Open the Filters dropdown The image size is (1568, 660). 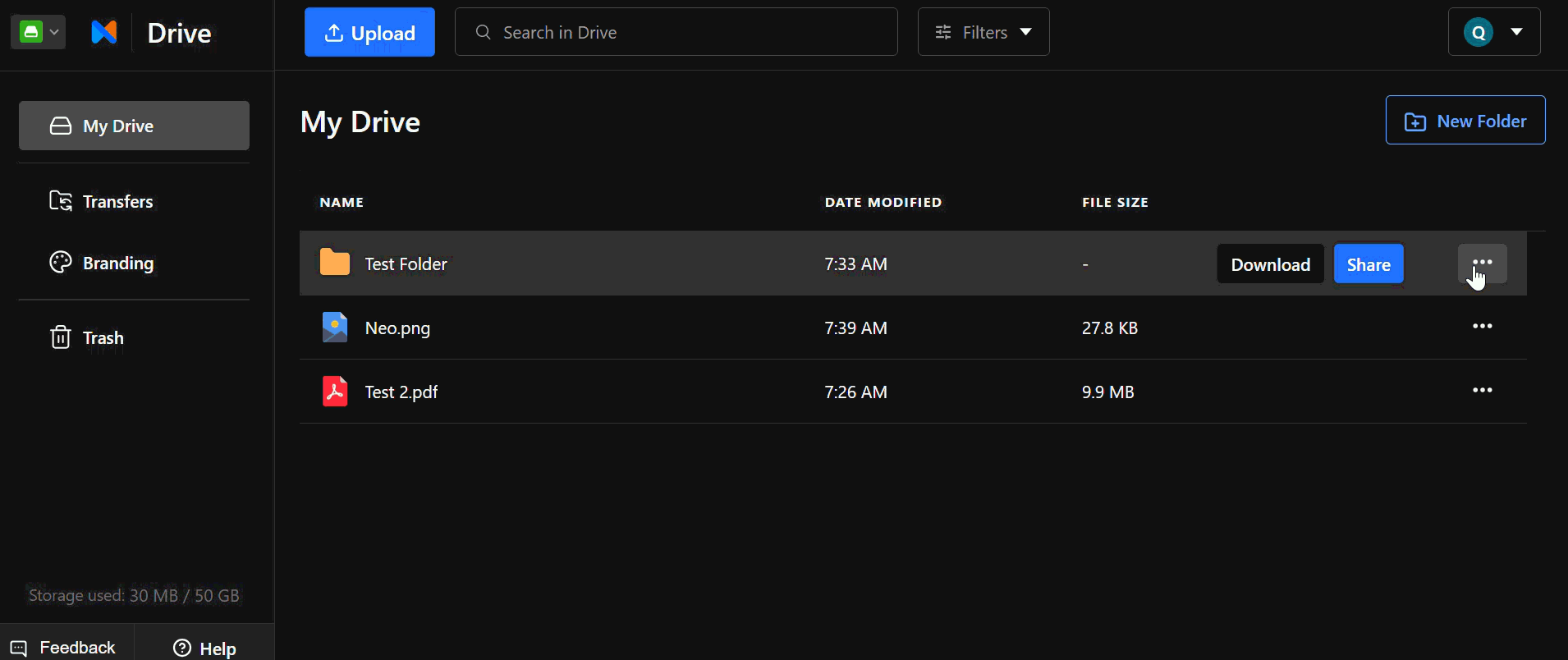(983, 32)
